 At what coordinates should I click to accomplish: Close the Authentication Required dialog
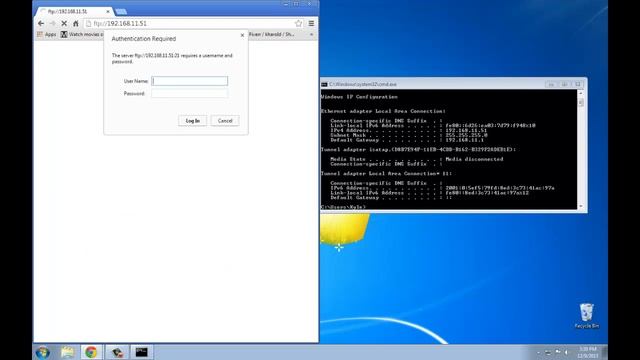tap(242, 36)
